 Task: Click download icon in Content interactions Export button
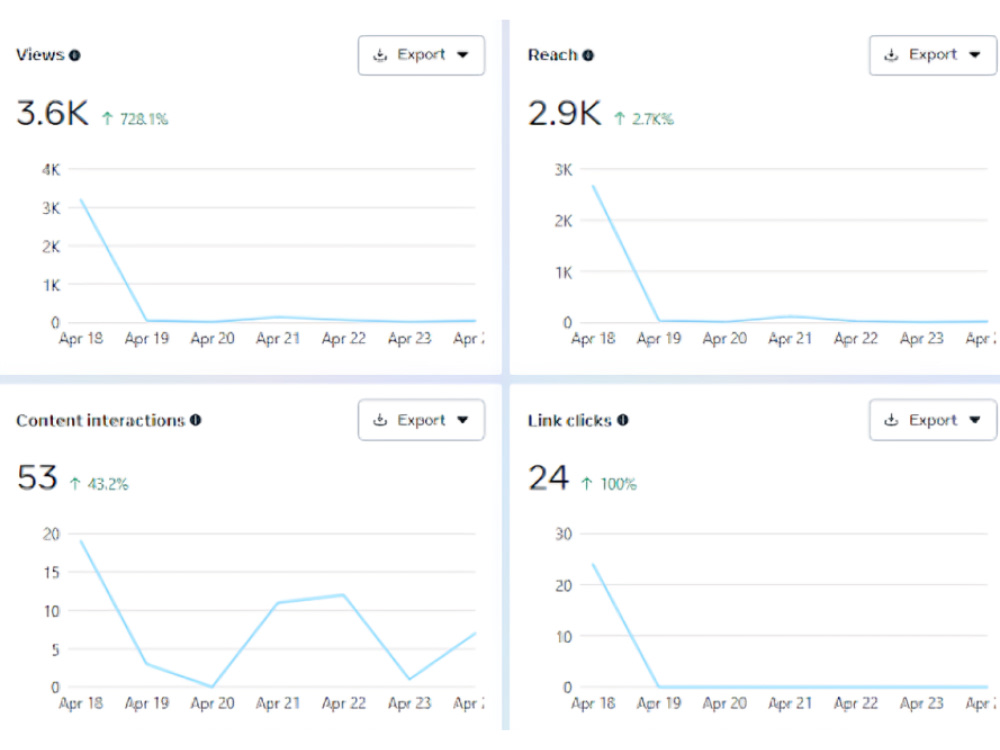[380, 420]
